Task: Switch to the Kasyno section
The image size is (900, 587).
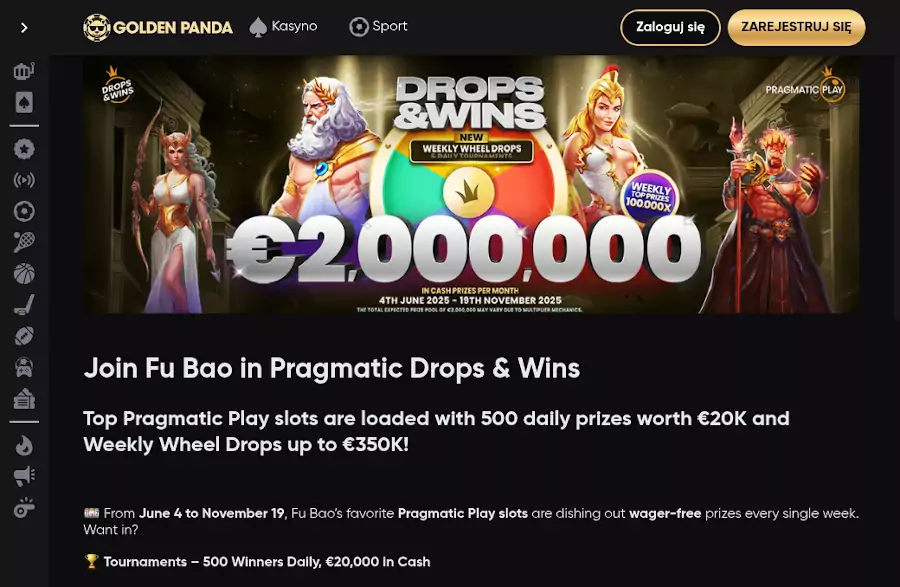Action: (283, 26)
